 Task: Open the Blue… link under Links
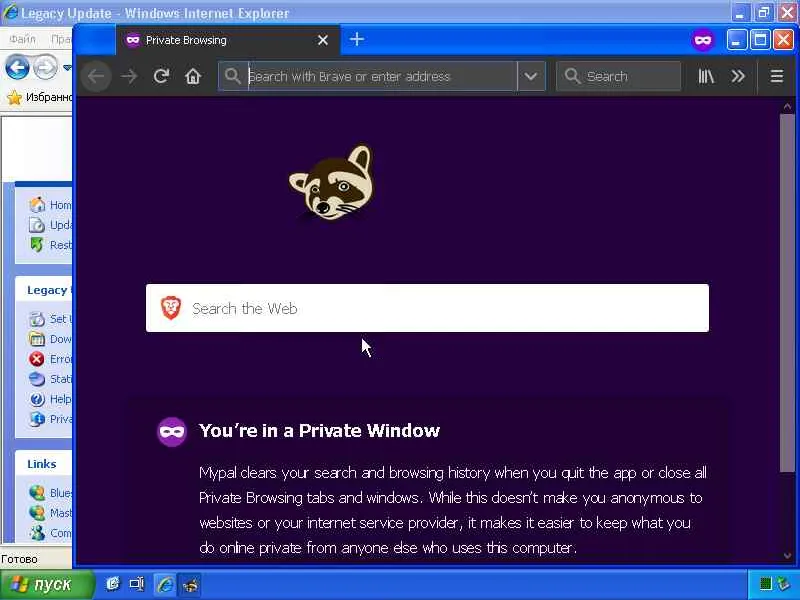pos(51,493)
